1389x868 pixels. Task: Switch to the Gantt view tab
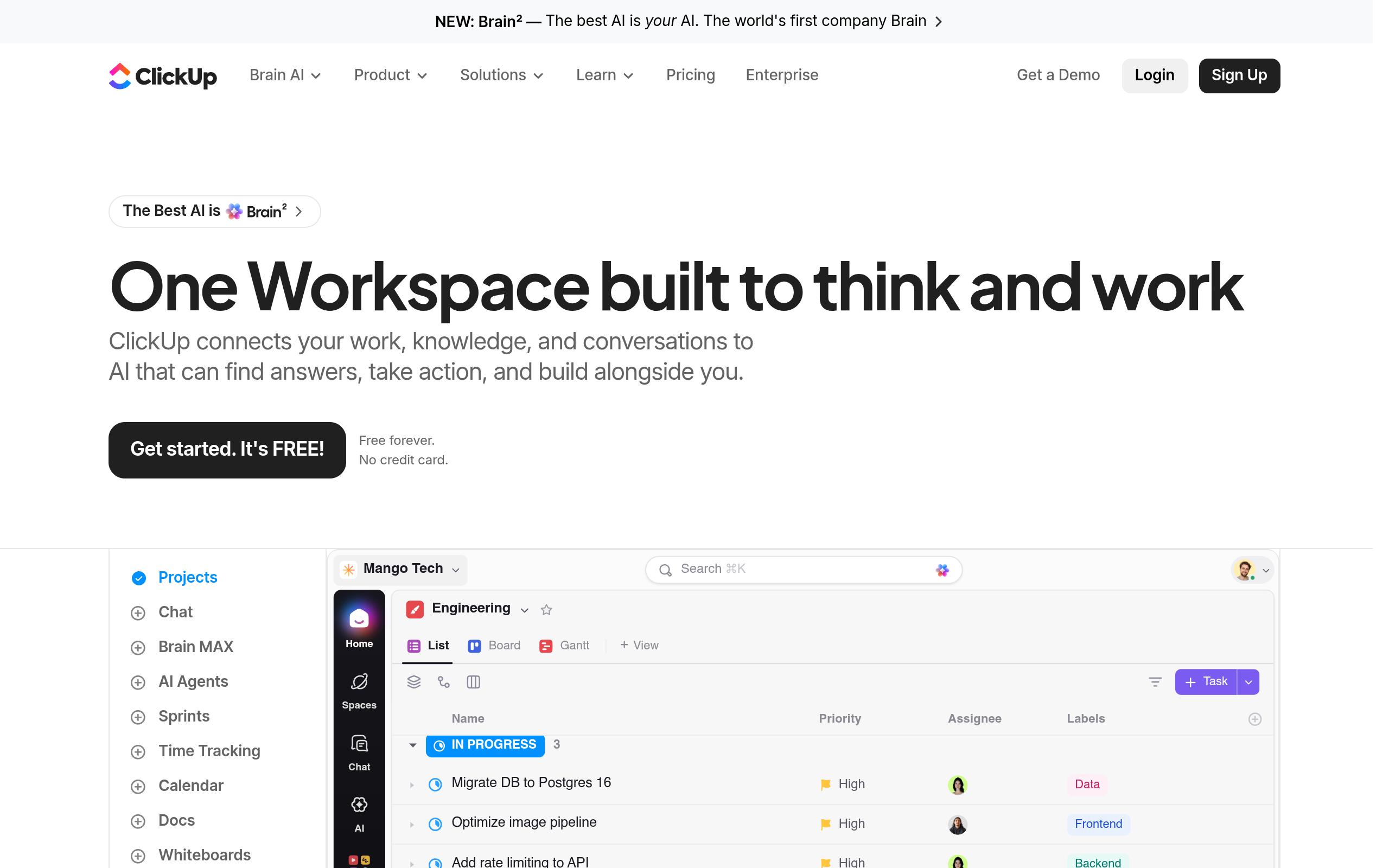(564, 646)
